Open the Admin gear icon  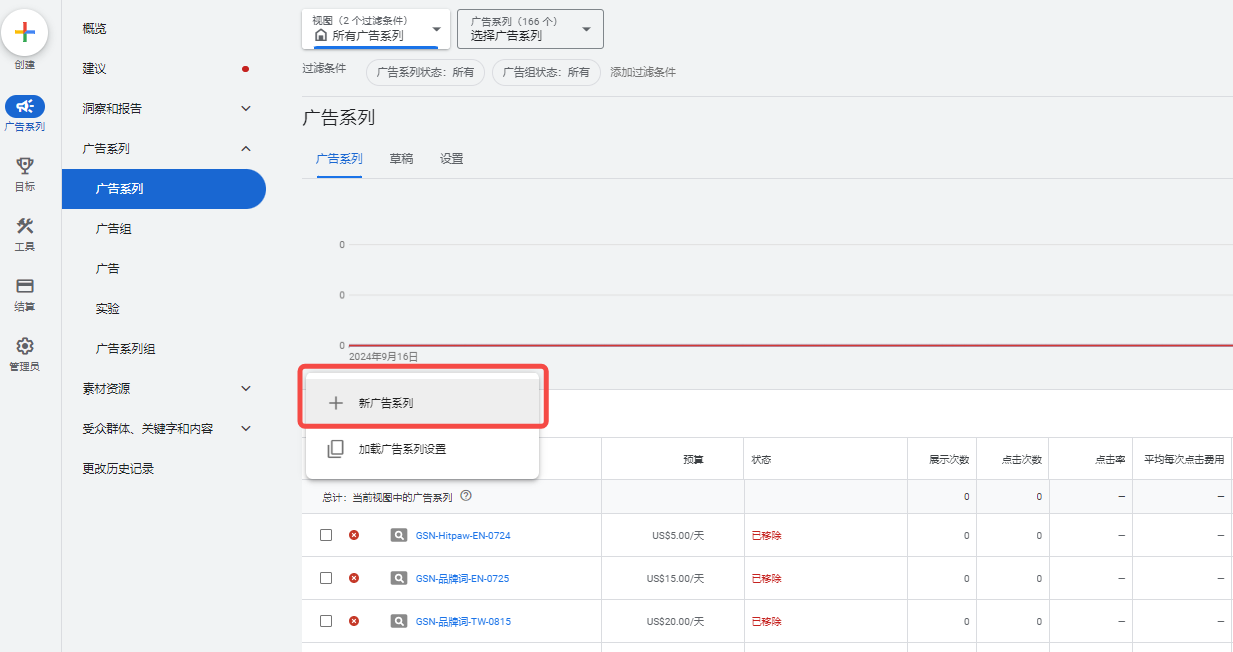point(25,346)
